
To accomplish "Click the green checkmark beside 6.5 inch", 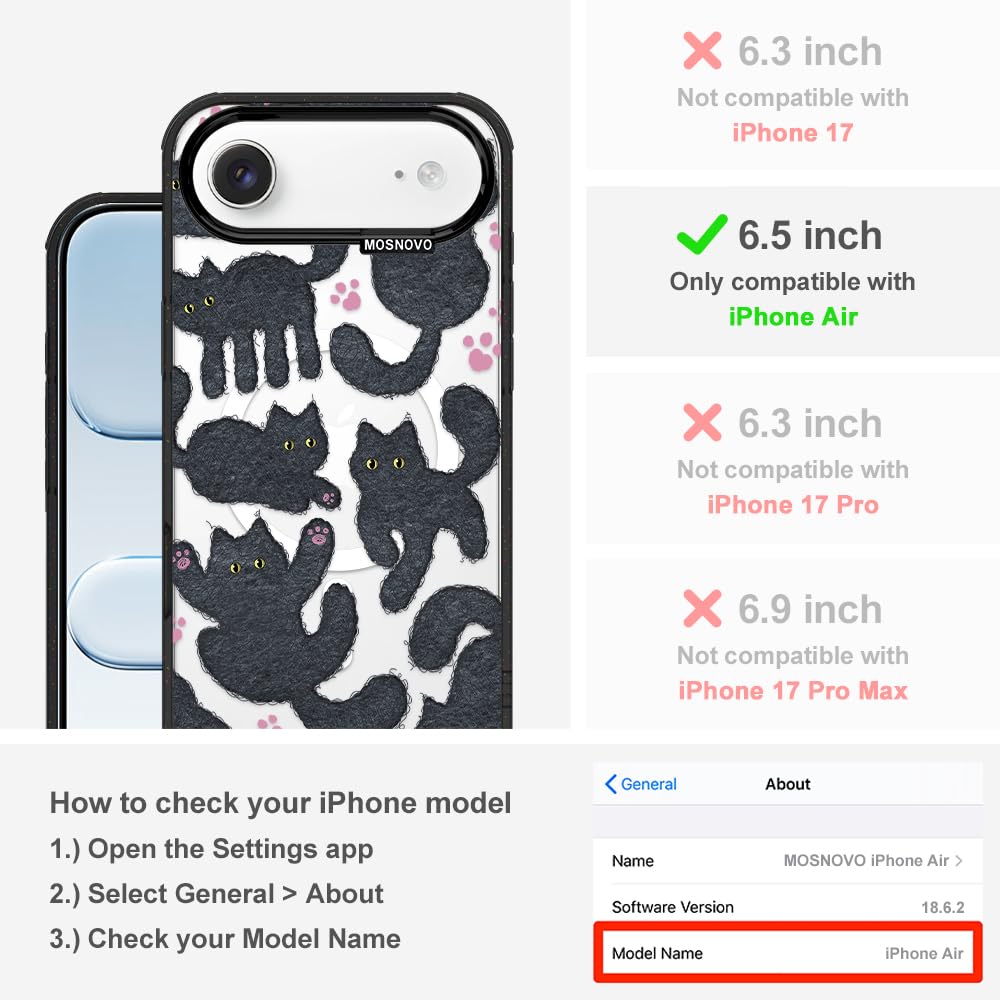I will (x=702, y=234).
